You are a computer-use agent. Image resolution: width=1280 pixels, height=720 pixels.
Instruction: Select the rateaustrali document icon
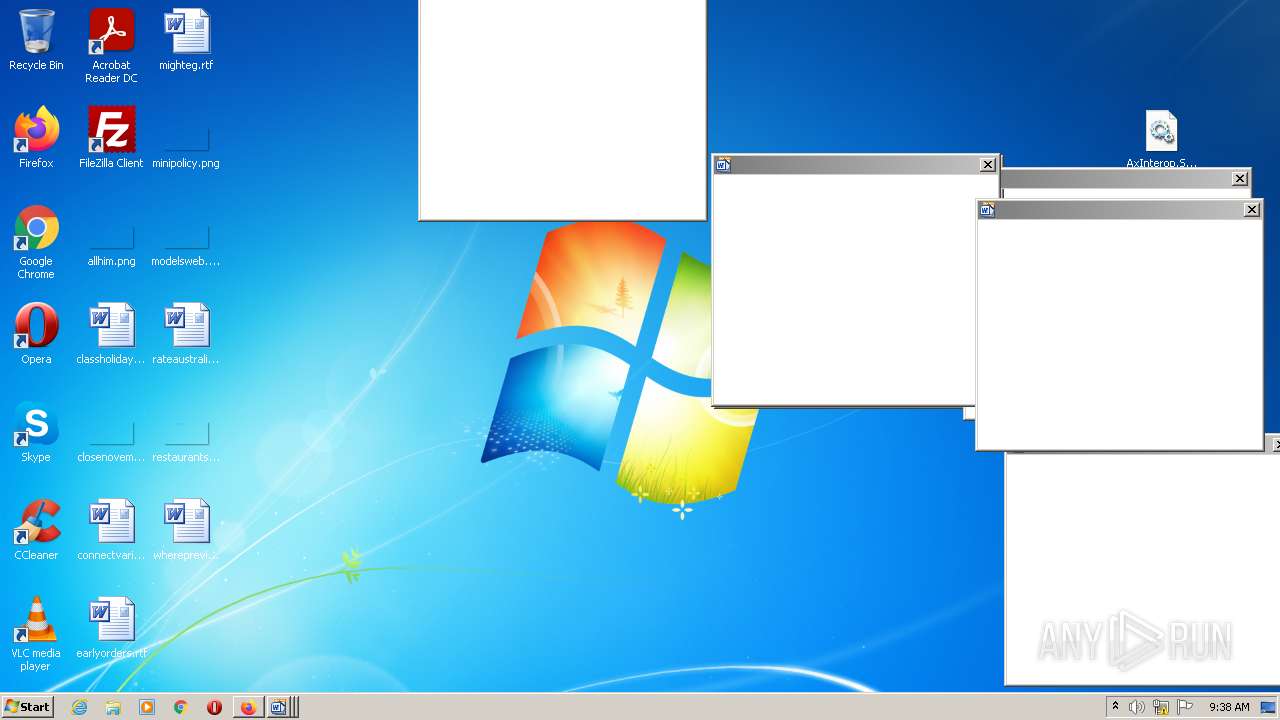186,334
